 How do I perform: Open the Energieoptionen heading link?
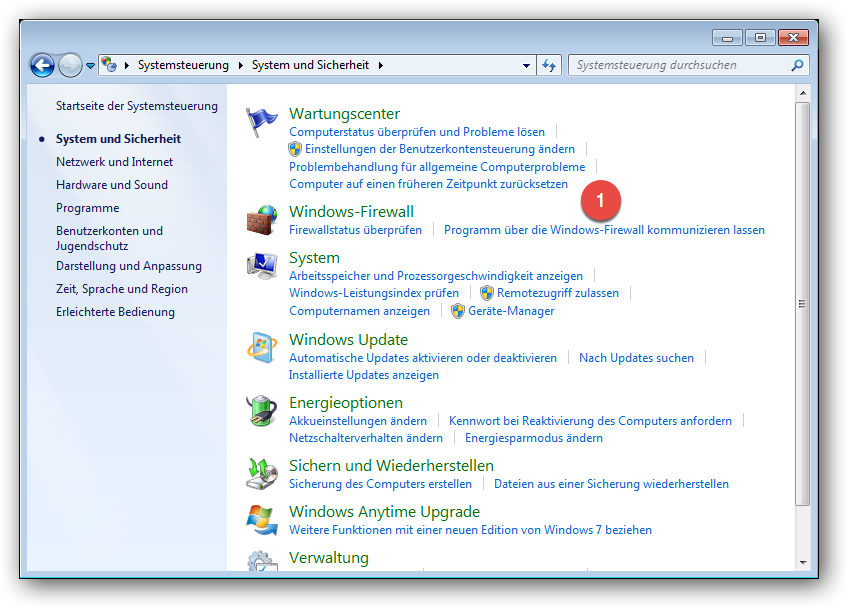pos(346,402)
